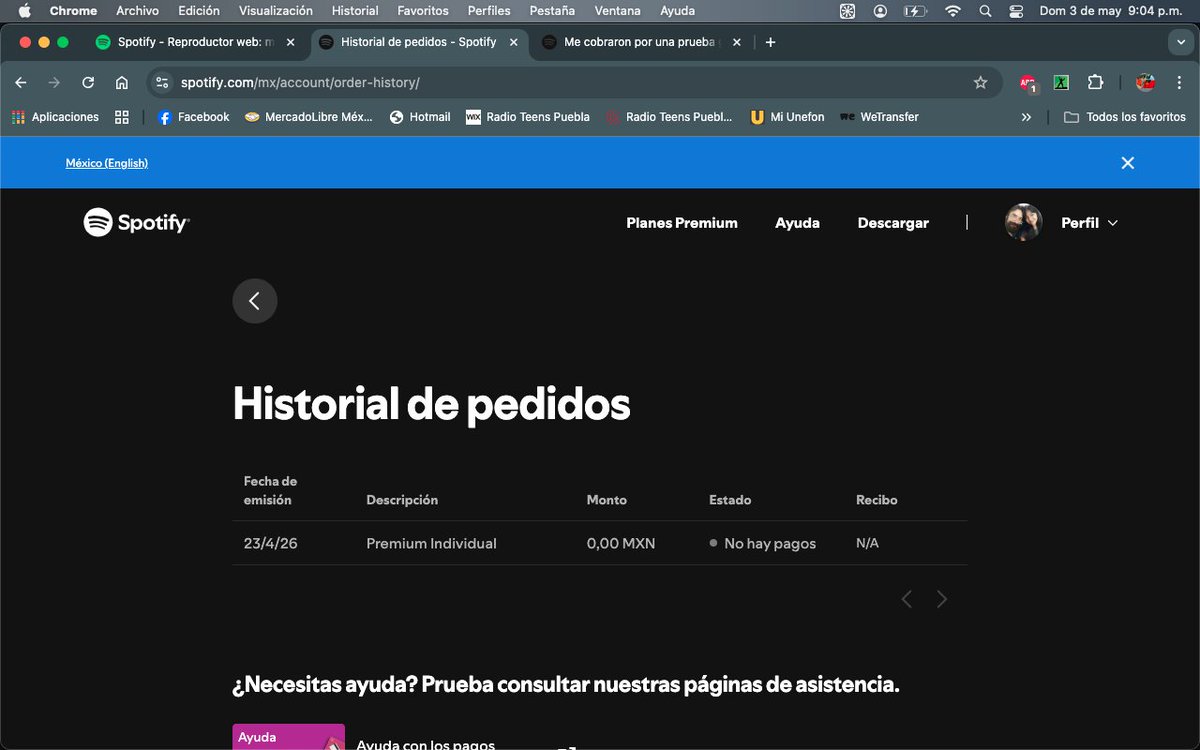This screenshot has width=1200, height=750.
Task: Bookmark this page with the star icon
Action: coord(980,83)
